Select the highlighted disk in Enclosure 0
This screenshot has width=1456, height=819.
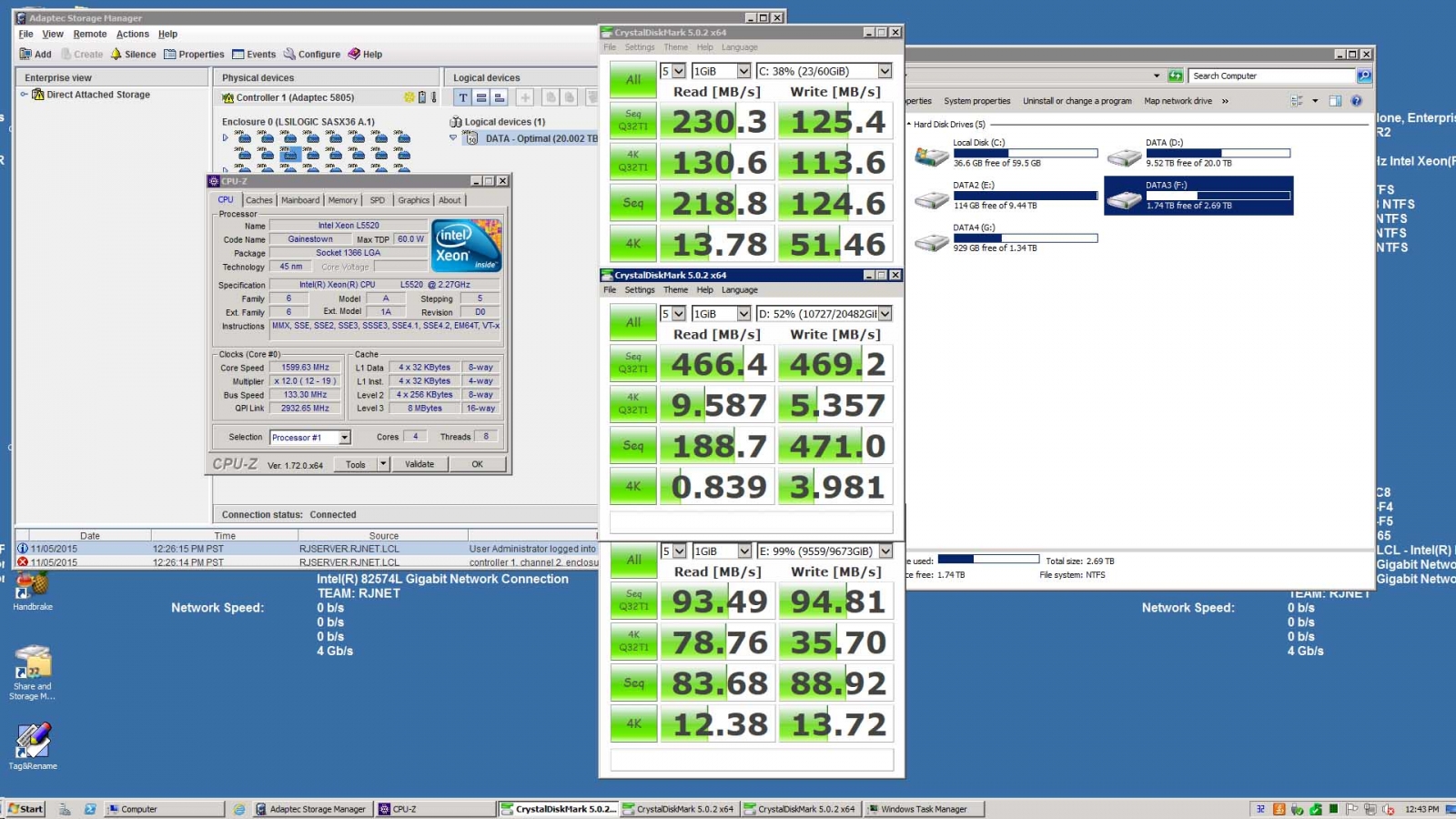pos(290,154)
